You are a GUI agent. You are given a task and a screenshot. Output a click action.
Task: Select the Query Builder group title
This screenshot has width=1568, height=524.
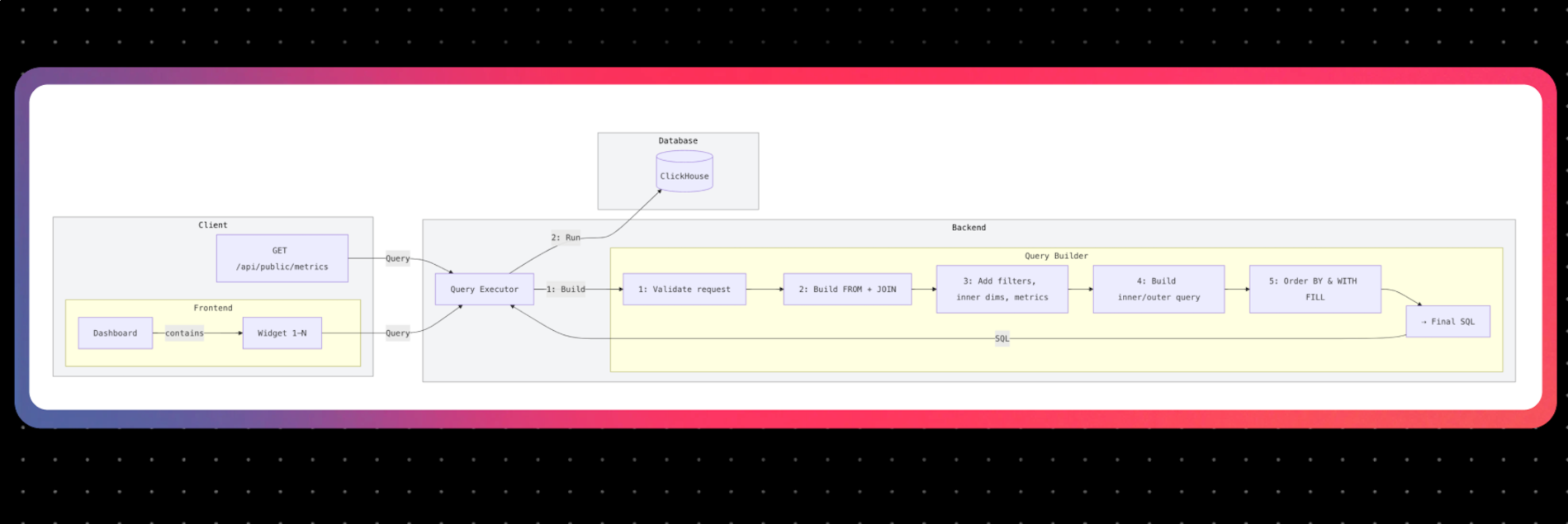click(x=1056, y=256)
